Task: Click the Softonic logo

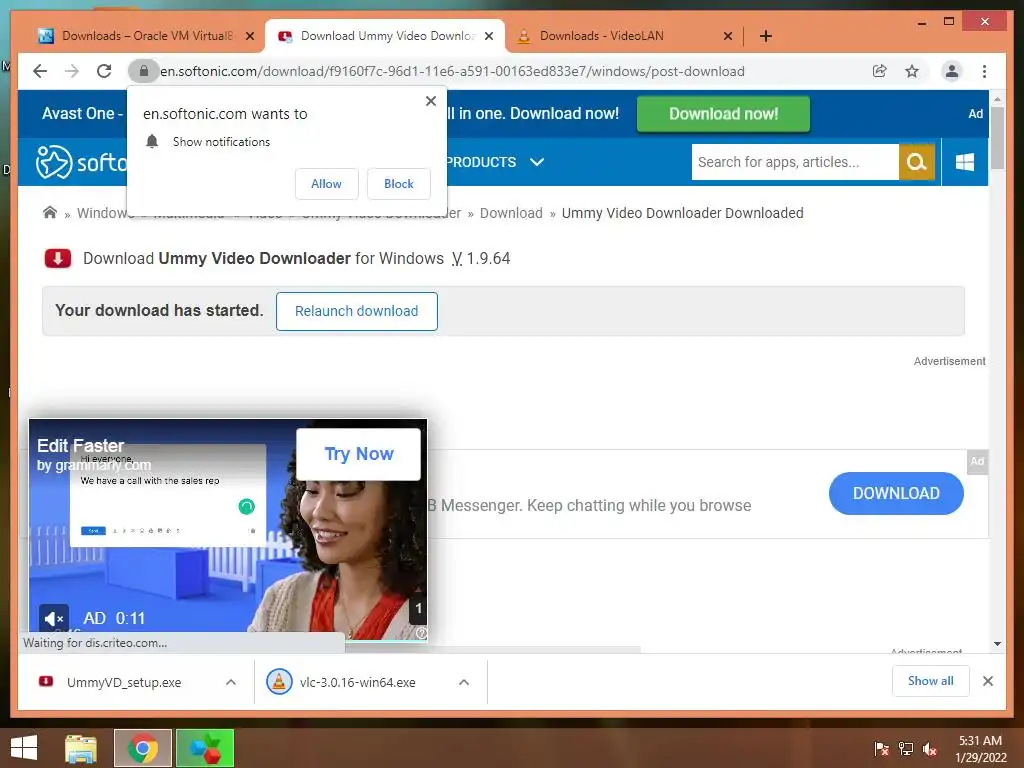Action: 80,162
